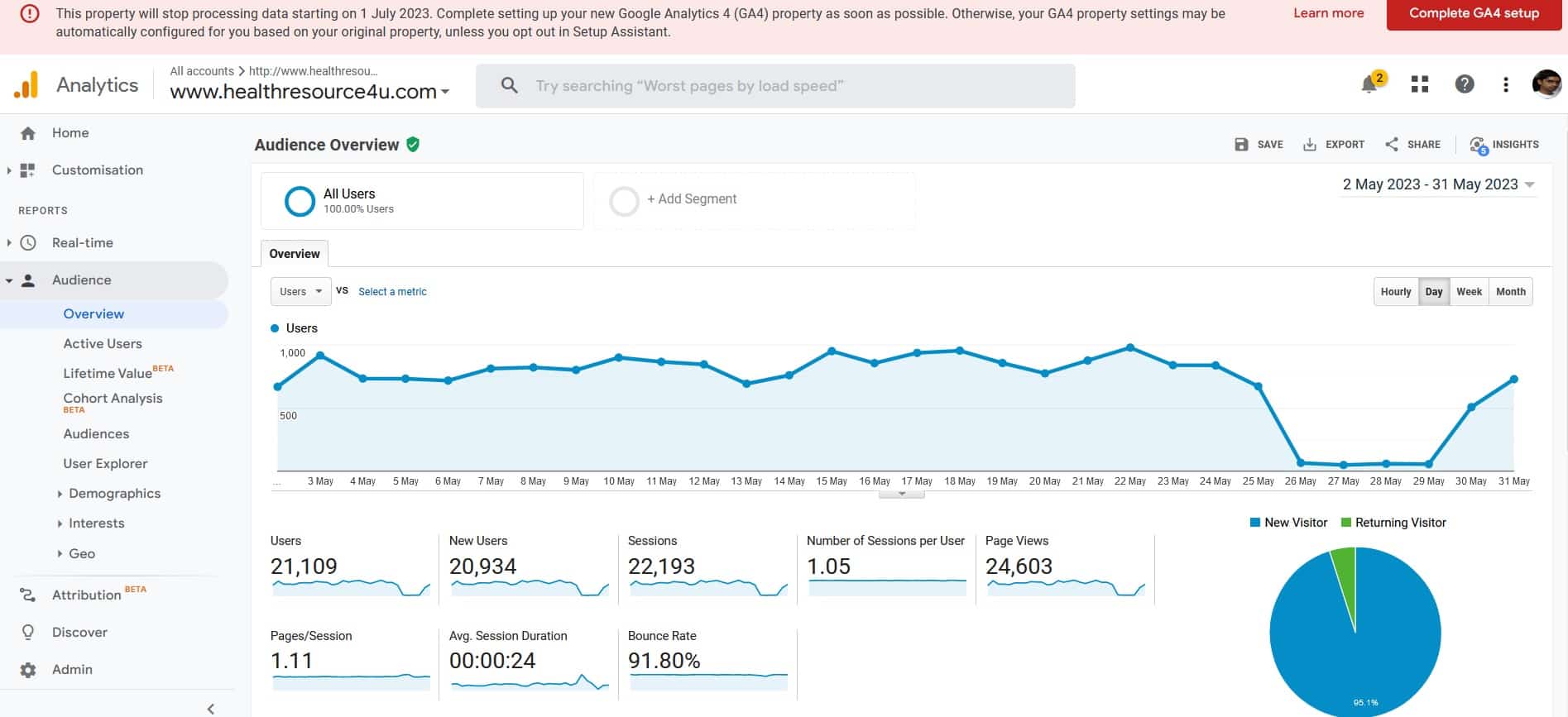Click the Admin gear icon
Viewport: 1568px width, 717px height.
(28, 670)
